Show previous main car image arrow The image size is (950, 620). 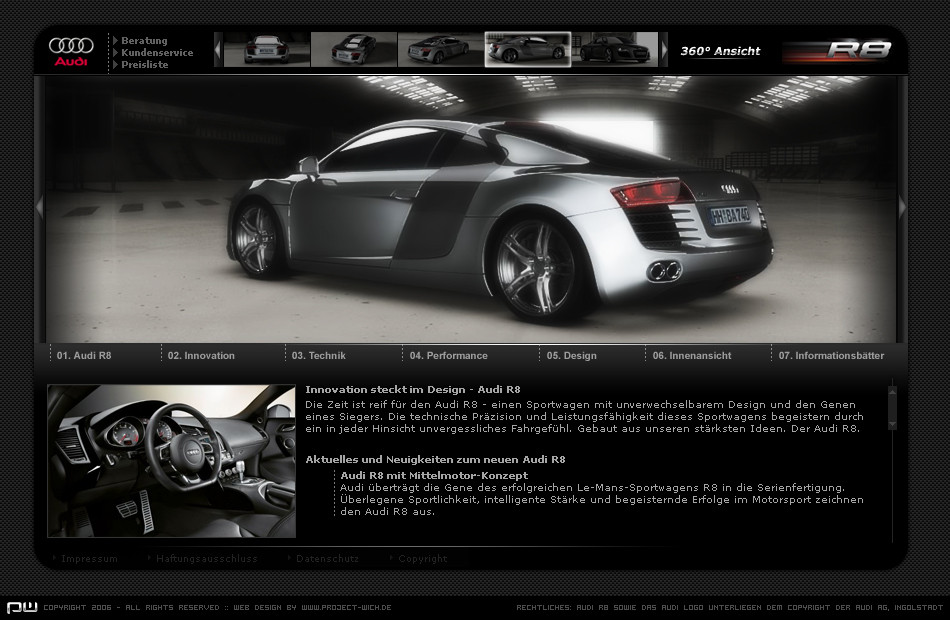40,207
